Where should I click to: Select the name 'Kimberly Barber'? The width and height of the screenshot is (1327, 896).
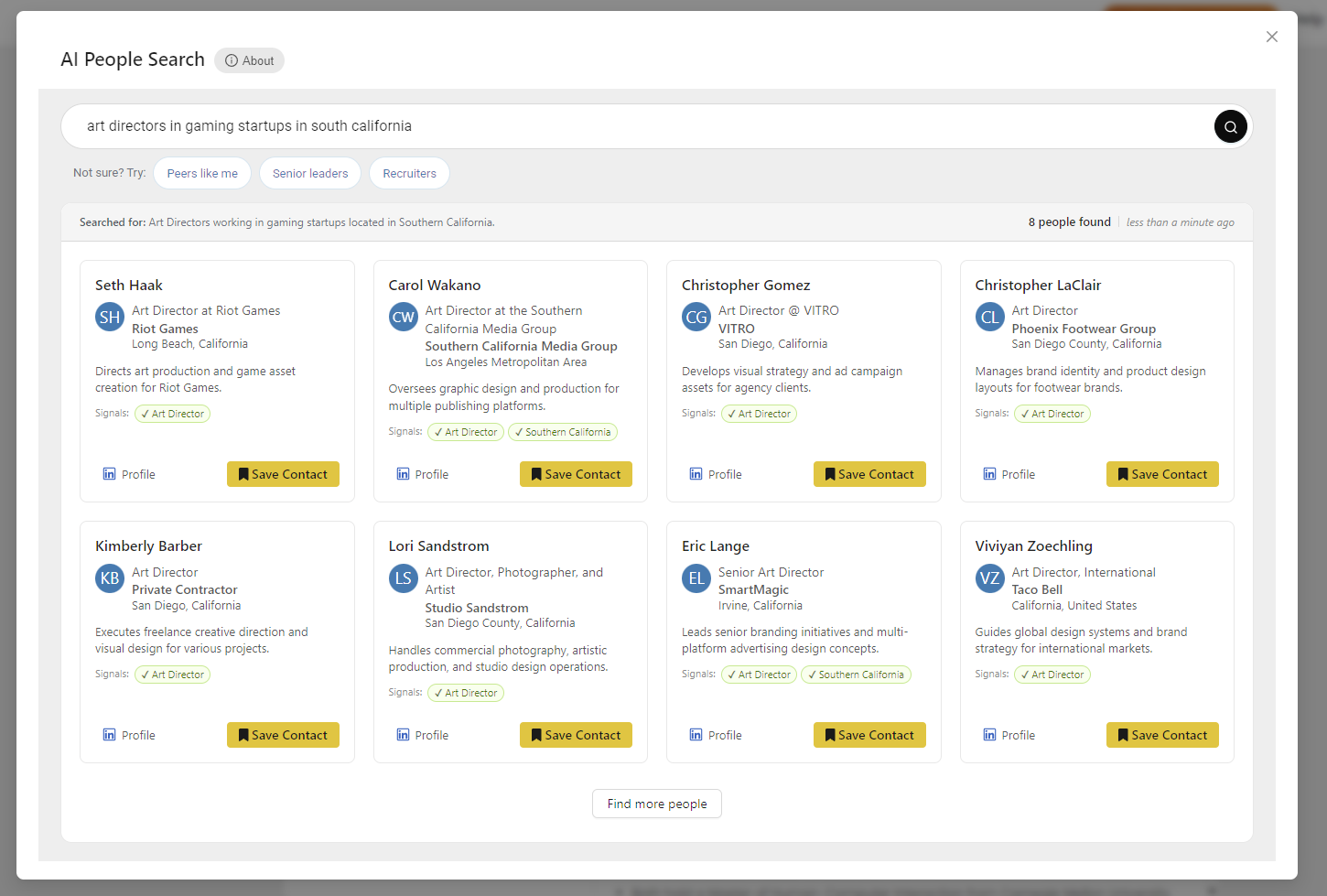(x=148, y=546)
